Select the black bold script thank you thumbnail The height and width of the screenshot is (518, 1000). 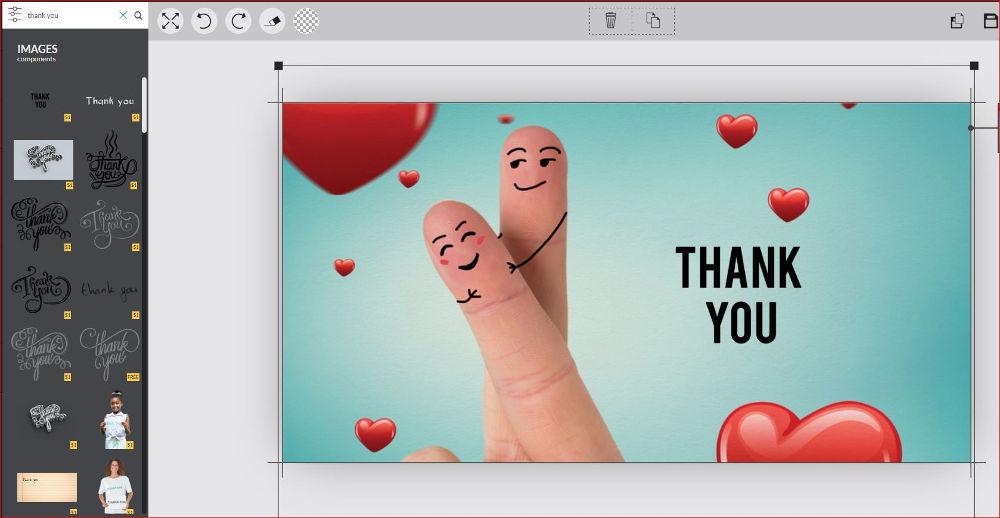tap(40, 289)
